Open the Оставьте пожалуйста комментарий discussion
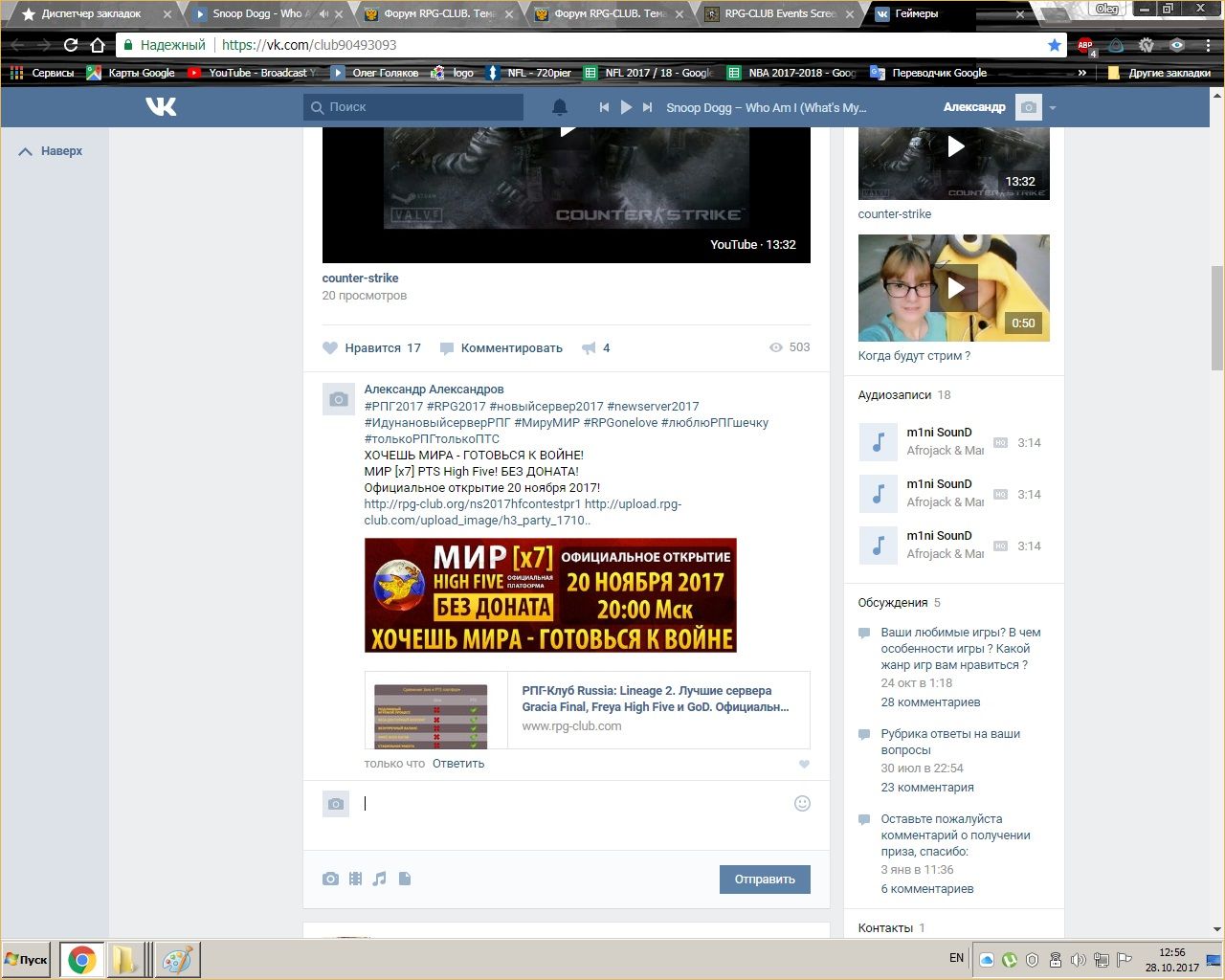The image size is (1225, 980). click(955, 835)
